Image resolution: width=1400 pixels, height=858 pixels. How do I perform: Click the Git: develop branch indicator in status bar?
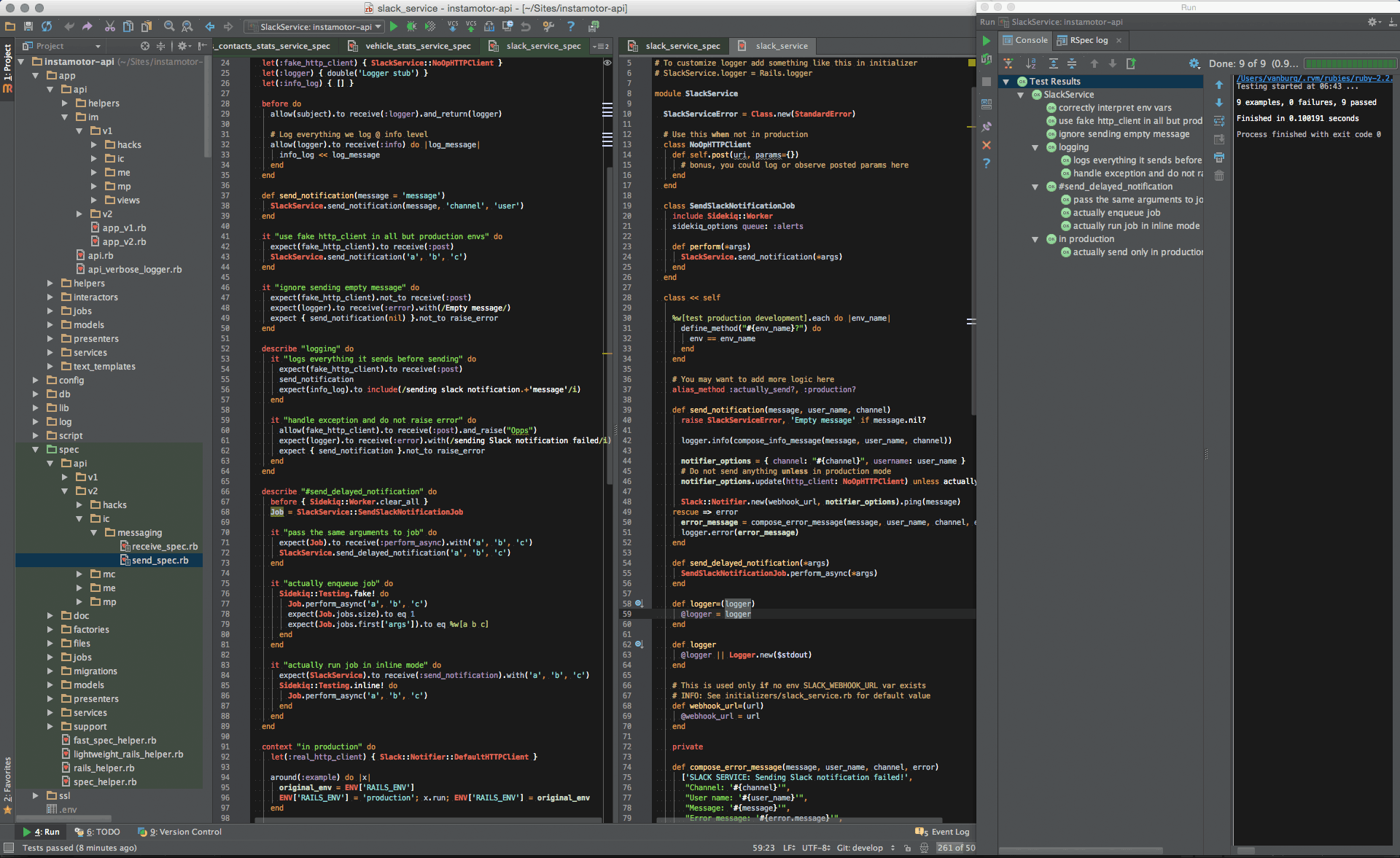[866, 848]
